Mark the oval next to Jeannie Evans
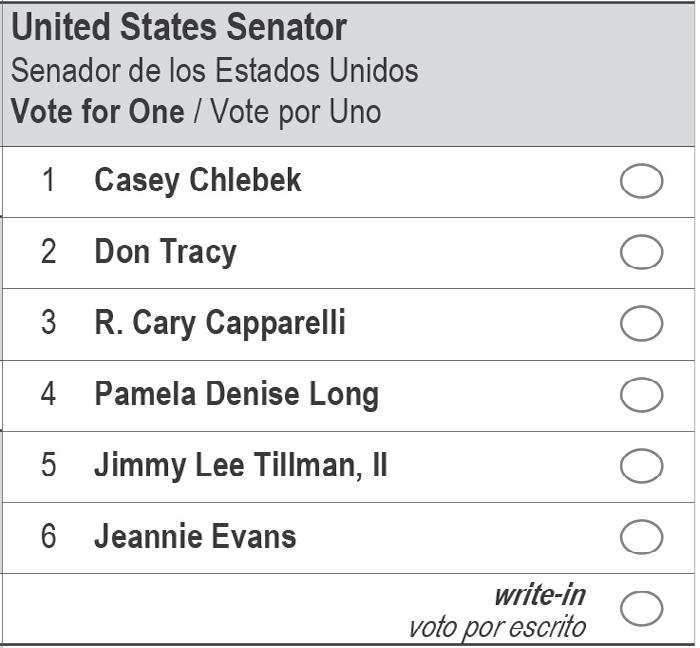 coord(641,537)
